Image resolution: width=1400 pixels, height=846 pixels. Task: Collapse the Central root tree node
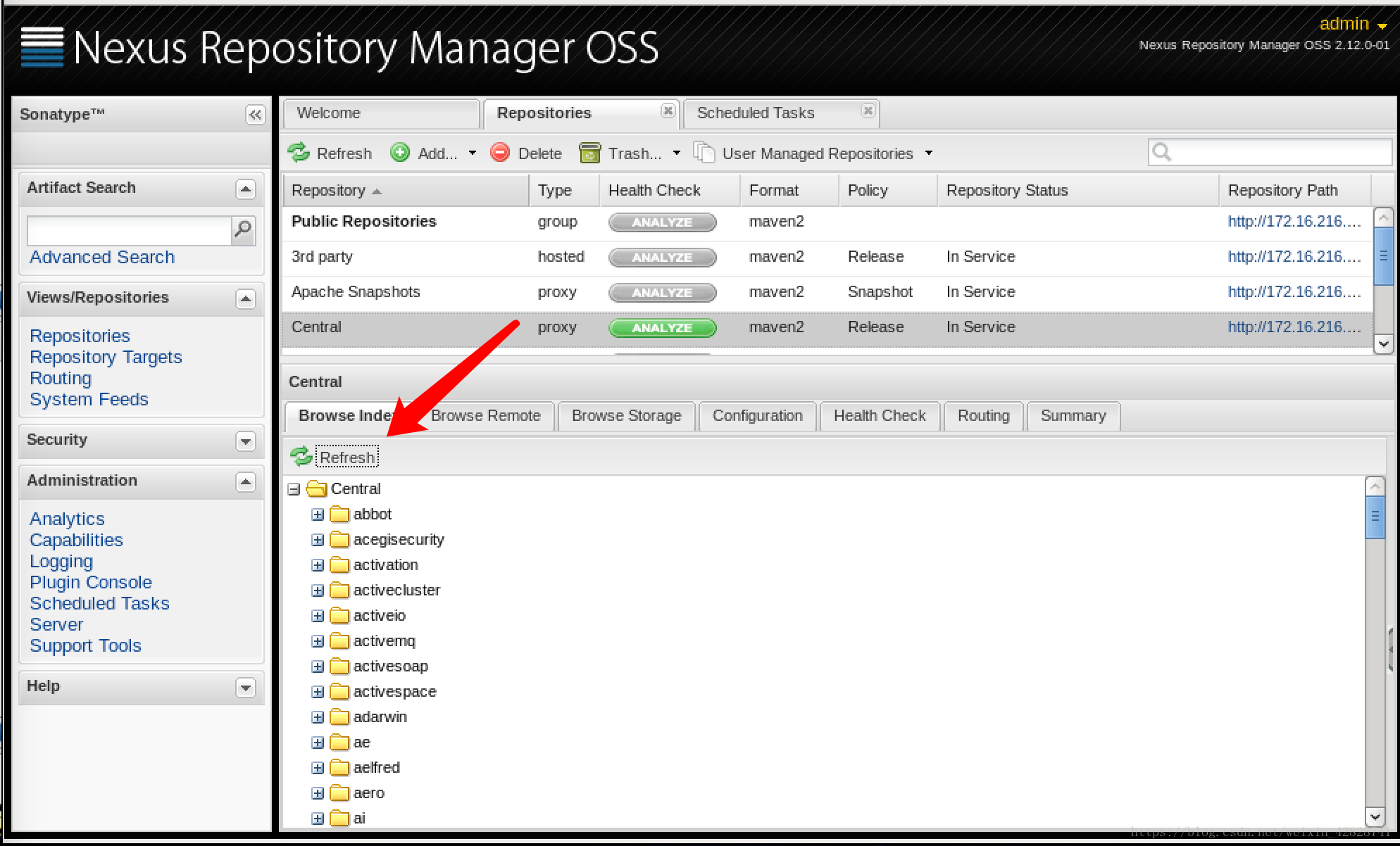[294, 489]
